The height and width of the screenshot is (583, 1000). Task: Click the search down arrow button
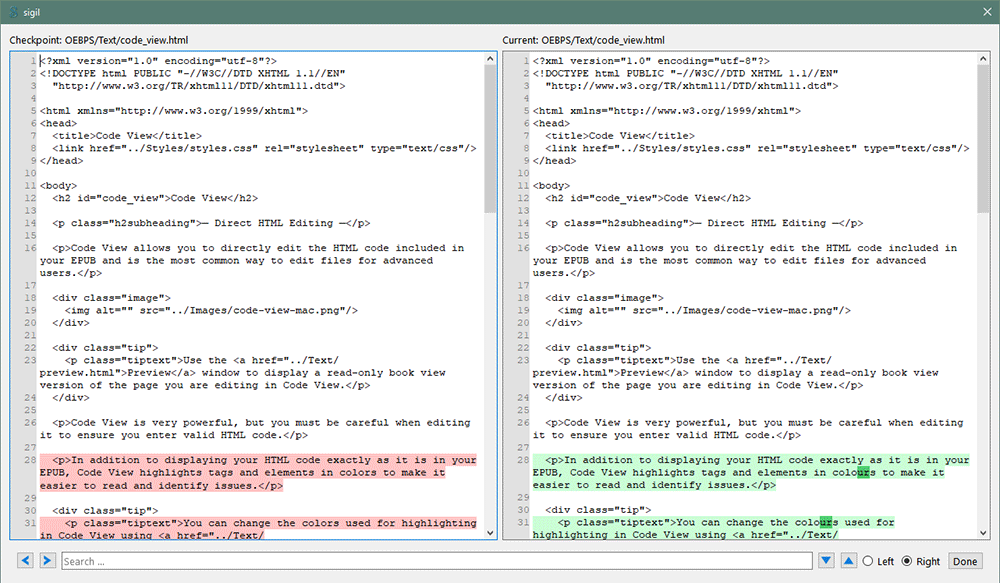click(827, 561)
